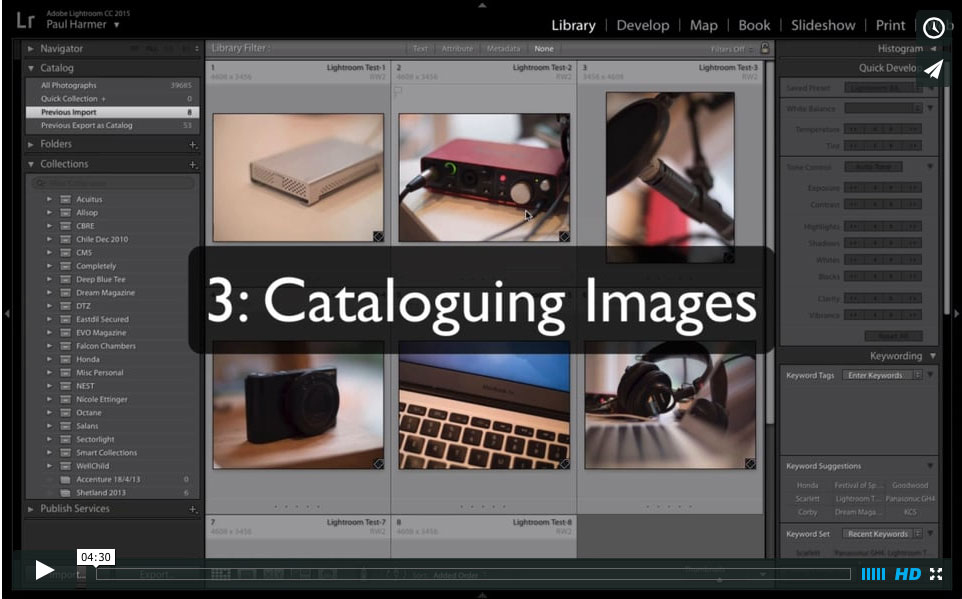Collapse the Keywording panel

coord(933,356)
